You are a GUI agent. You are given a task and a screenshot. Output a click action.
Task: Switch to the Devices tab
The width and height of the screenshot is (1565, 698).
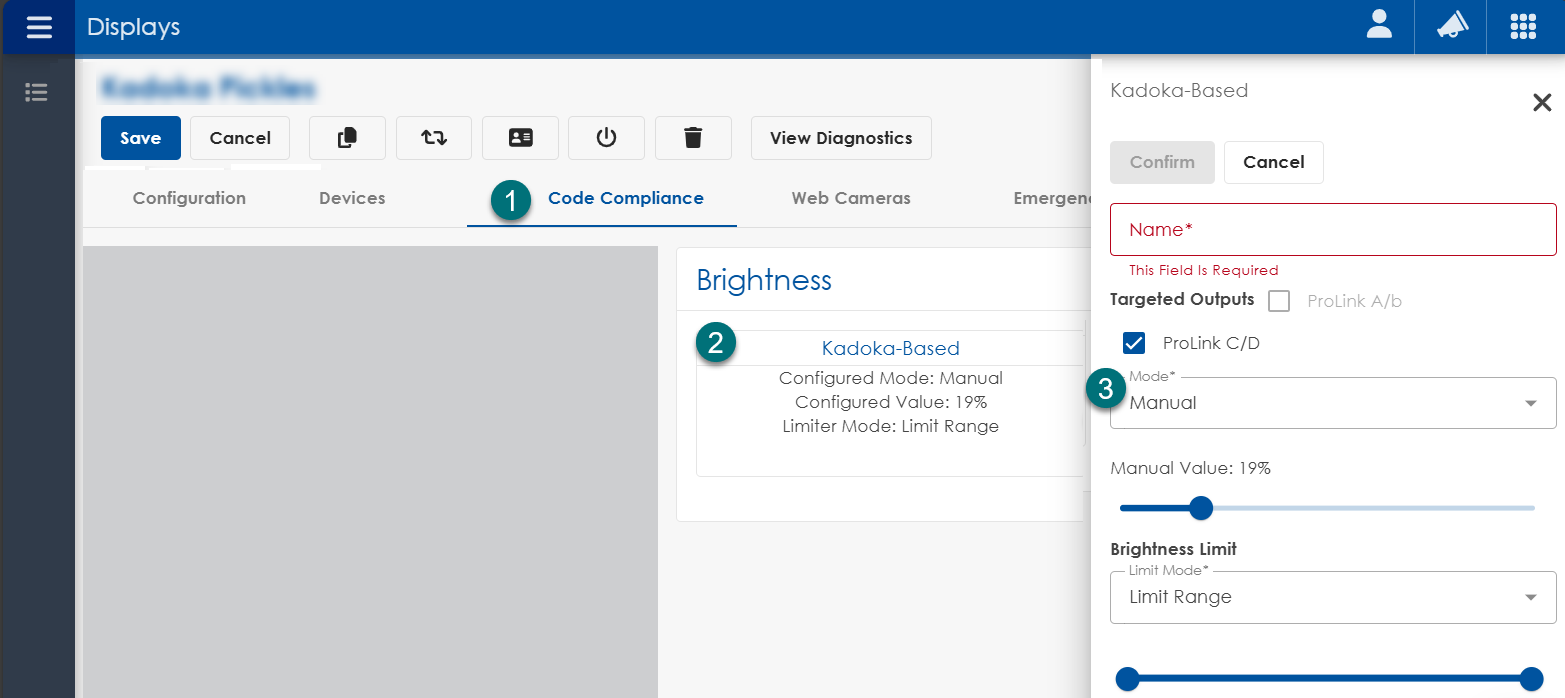[352, 198]
